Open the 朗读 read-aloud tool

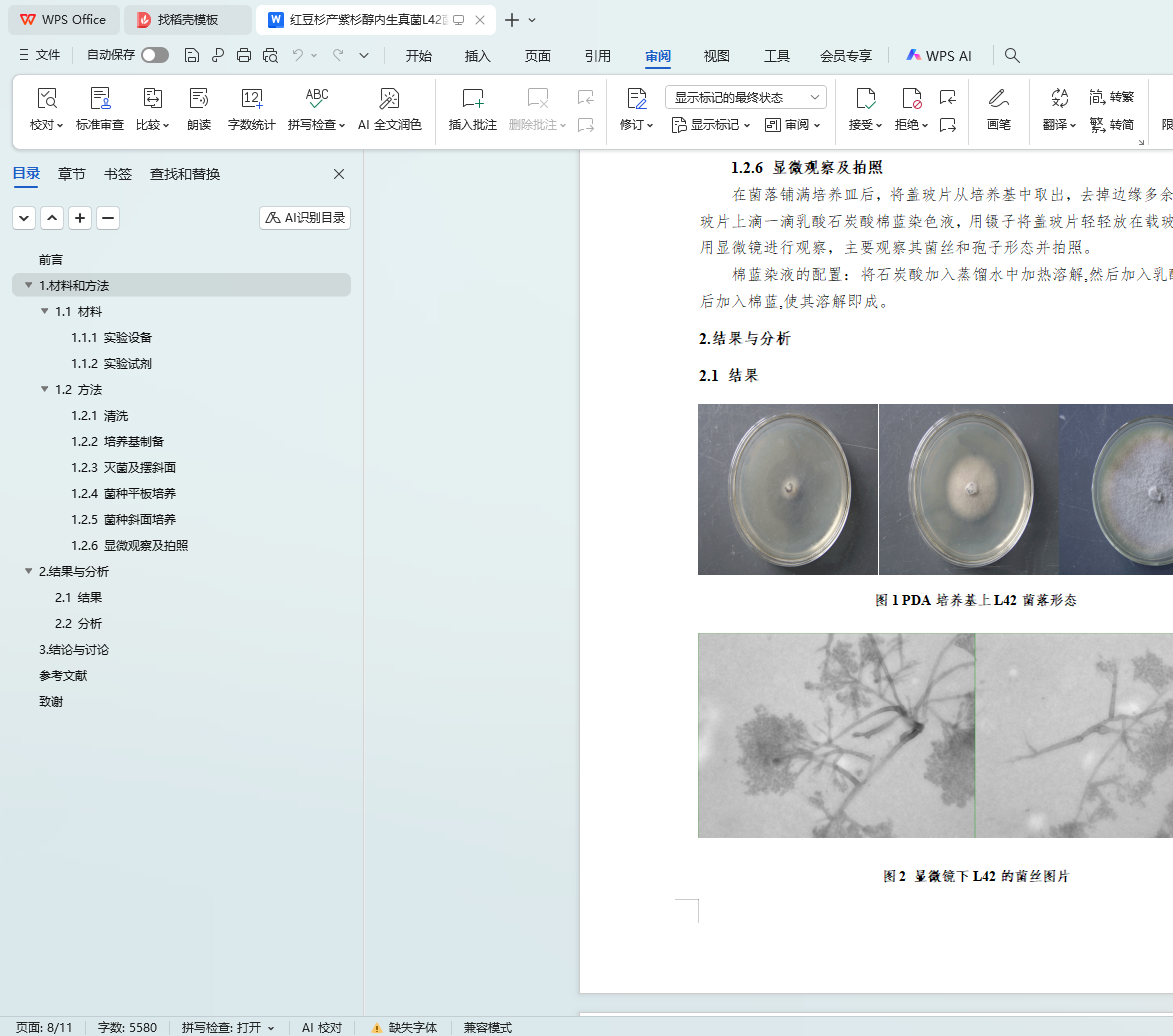199,98
